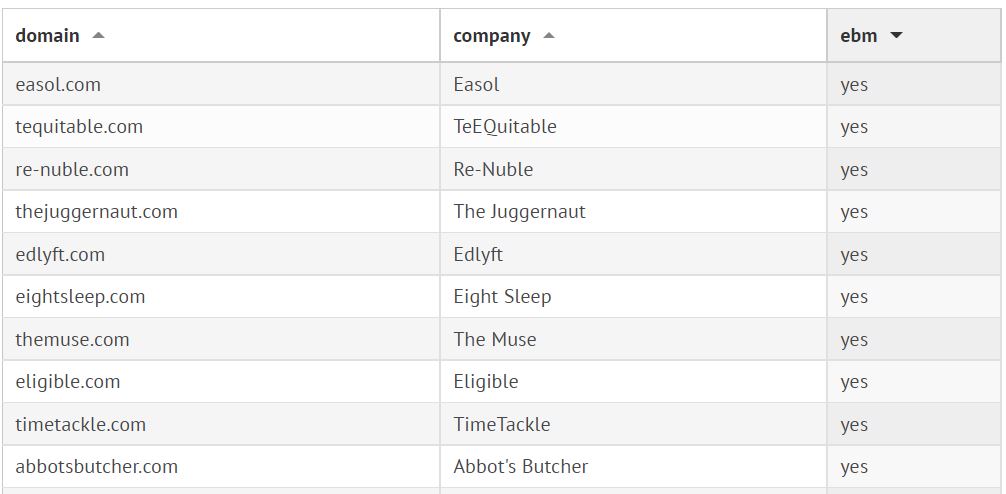Click the Eligible company cell
The width and height of the screenshot is (1006, 494).
coord(485,382)
